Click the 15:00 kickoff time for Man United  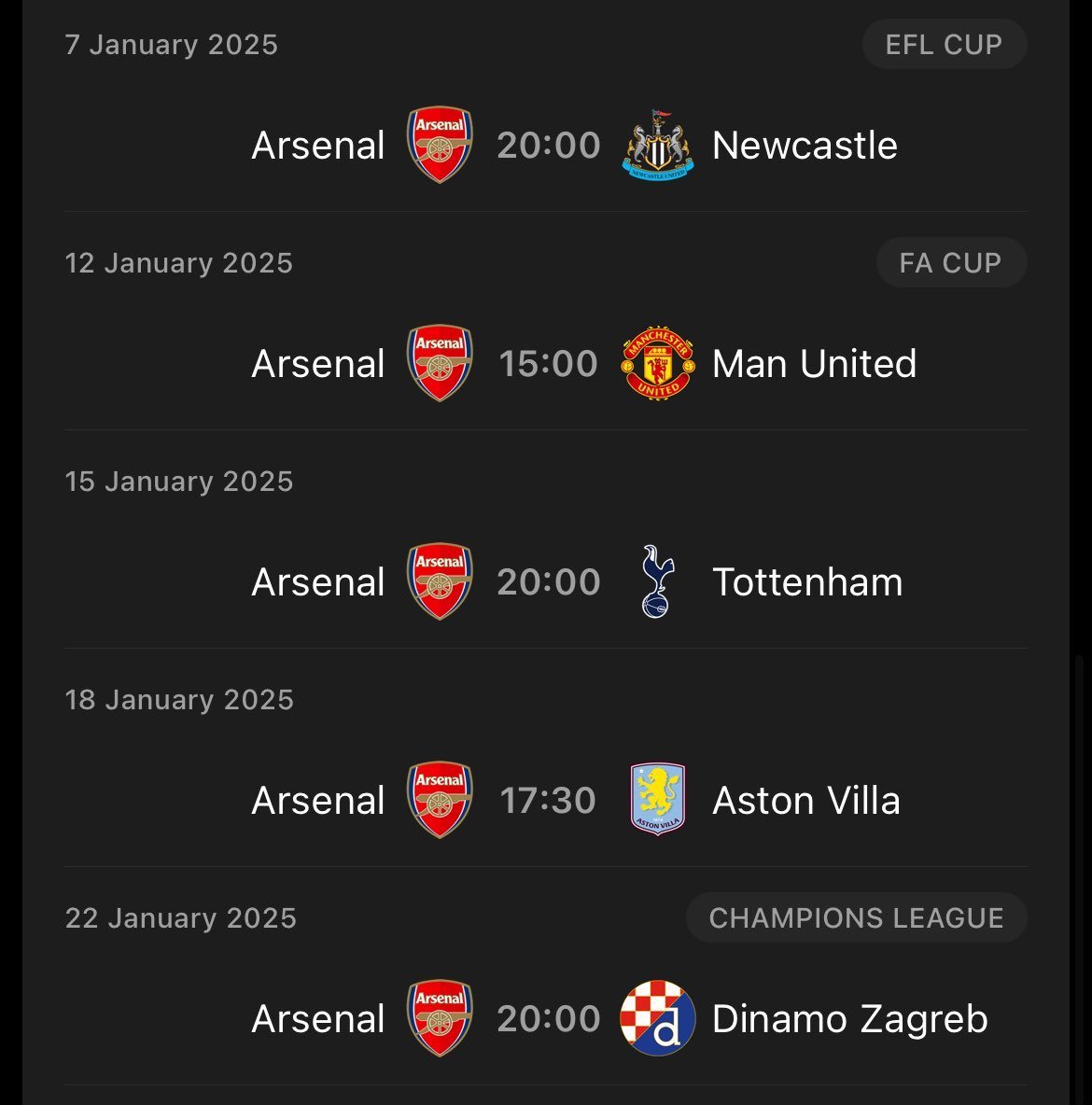tap(548, 364)
